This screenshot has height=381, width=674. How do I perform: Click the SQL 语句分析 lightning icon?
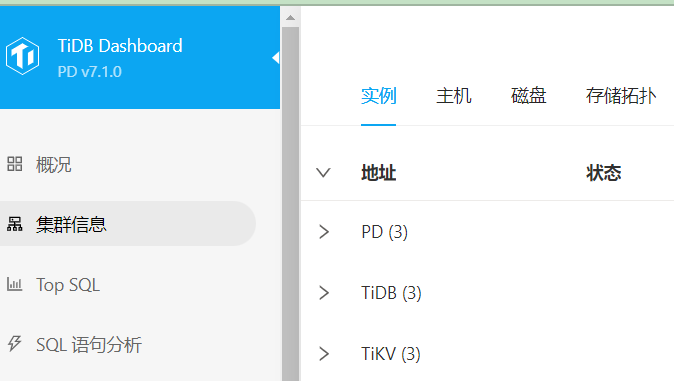(x=15, y=344)
